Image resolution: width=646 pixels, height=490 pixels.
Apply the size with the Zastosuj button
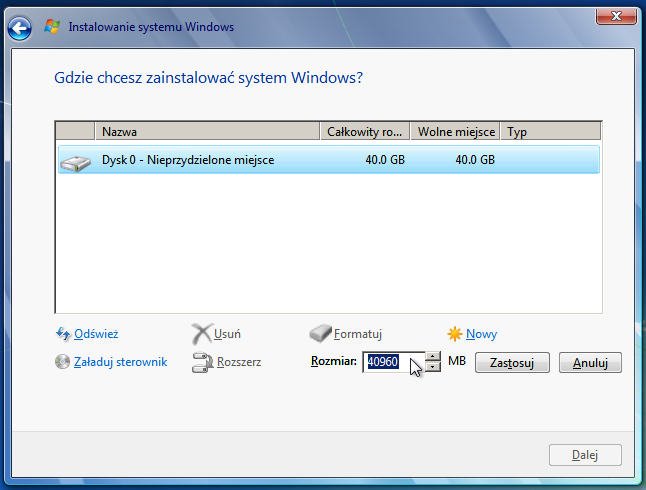(x=512, y=363)
